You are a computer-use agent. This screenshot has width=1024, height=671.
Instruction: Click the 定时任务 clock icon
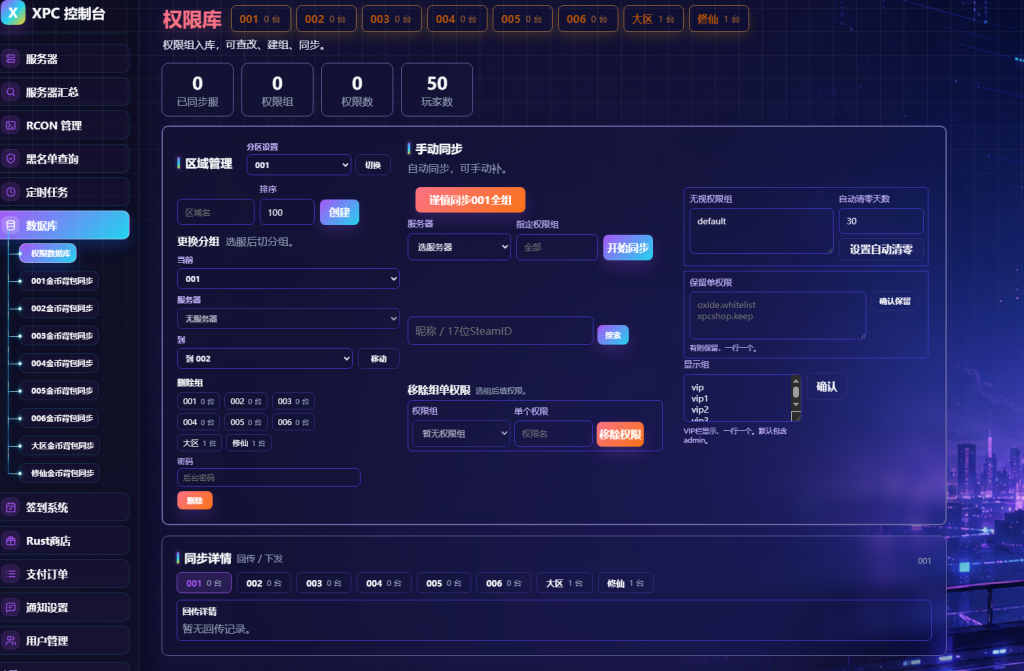[x=10, y=192]
